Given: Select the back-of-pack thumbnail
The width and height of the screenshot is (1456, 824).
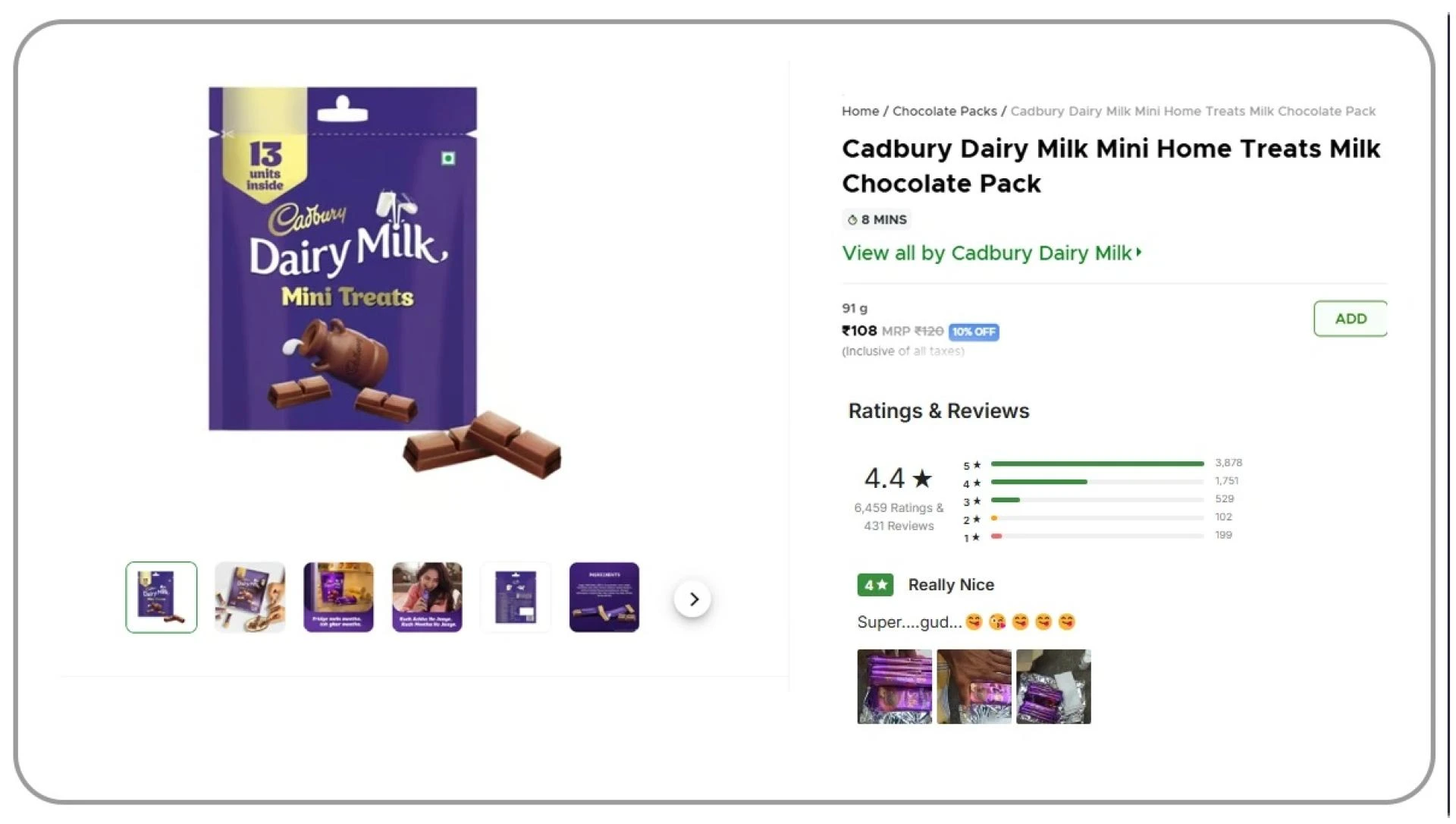Looking at the screenshot, I should tap(516, 597).
